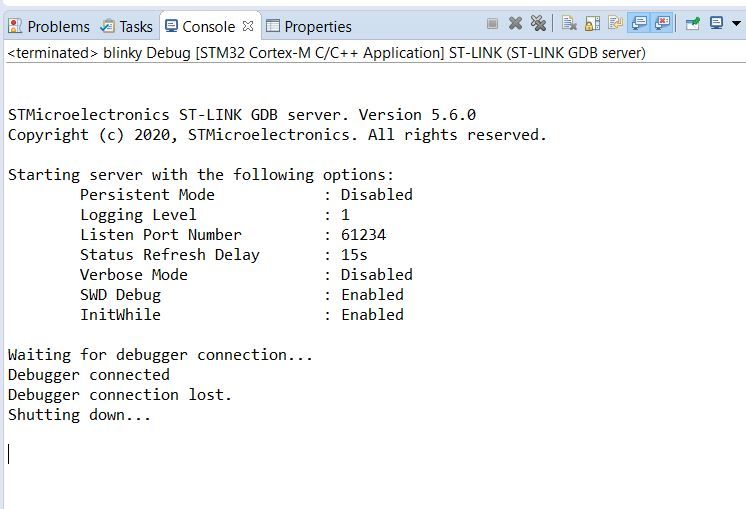
Task: Toggle show console on standard output
Action: (x=638, y=23)
